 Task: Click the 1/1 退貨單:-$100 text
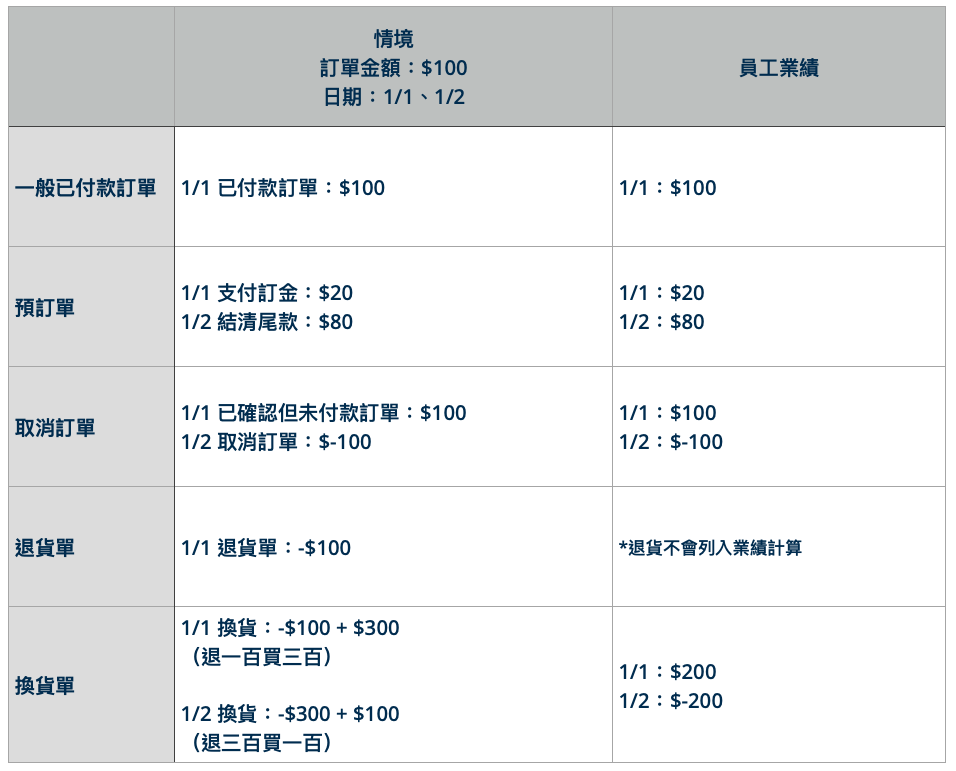tap(266, 547)
